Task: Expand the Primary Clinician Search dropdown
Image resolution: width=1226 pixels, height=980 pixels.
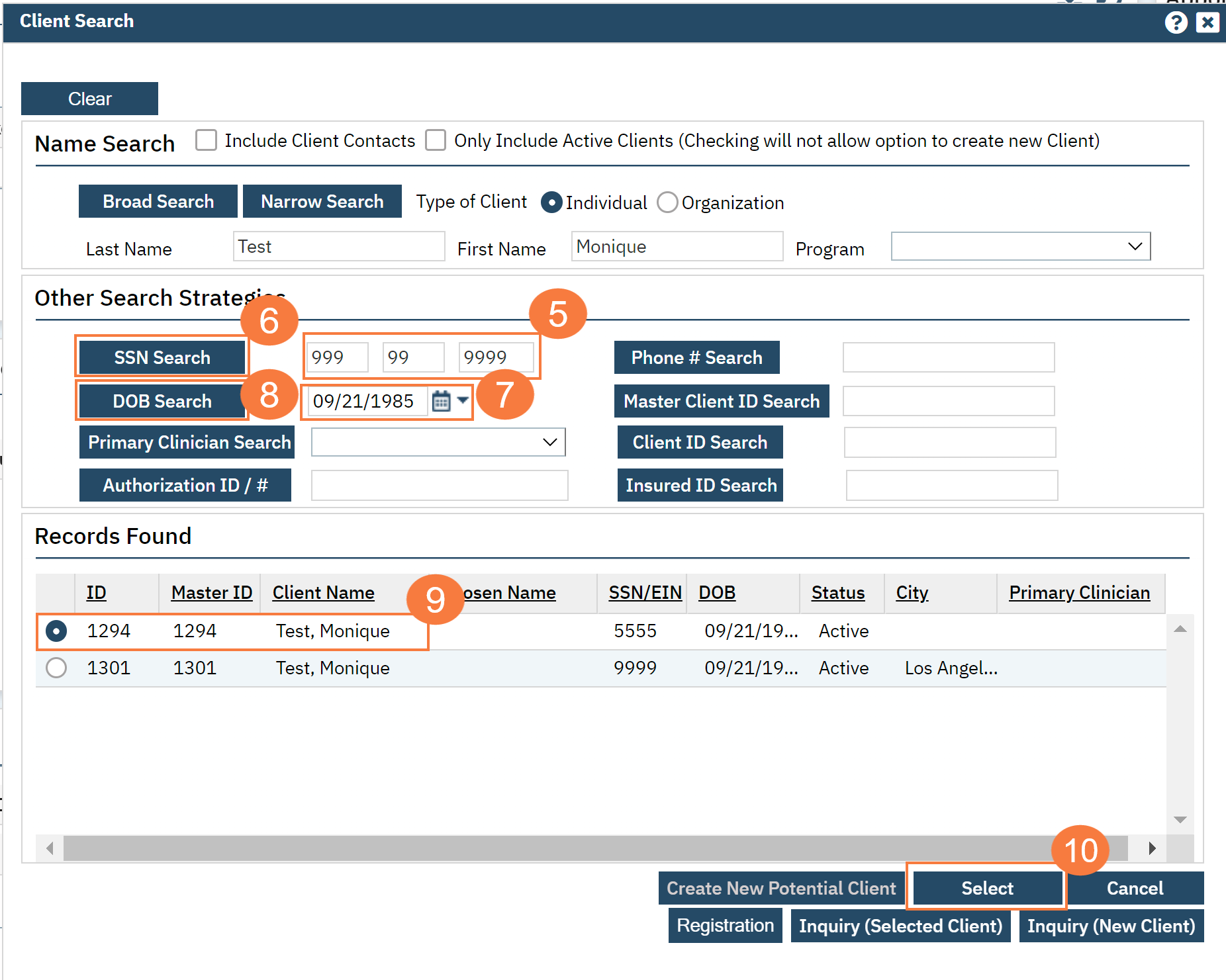Action: point(549,442)
